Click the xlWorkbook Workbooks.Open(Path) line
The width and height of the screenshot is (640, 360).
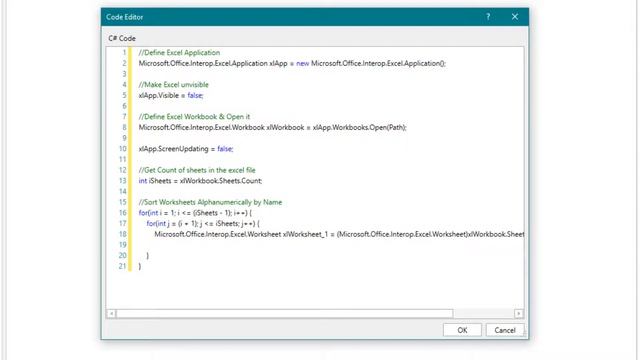pos(272,127)
